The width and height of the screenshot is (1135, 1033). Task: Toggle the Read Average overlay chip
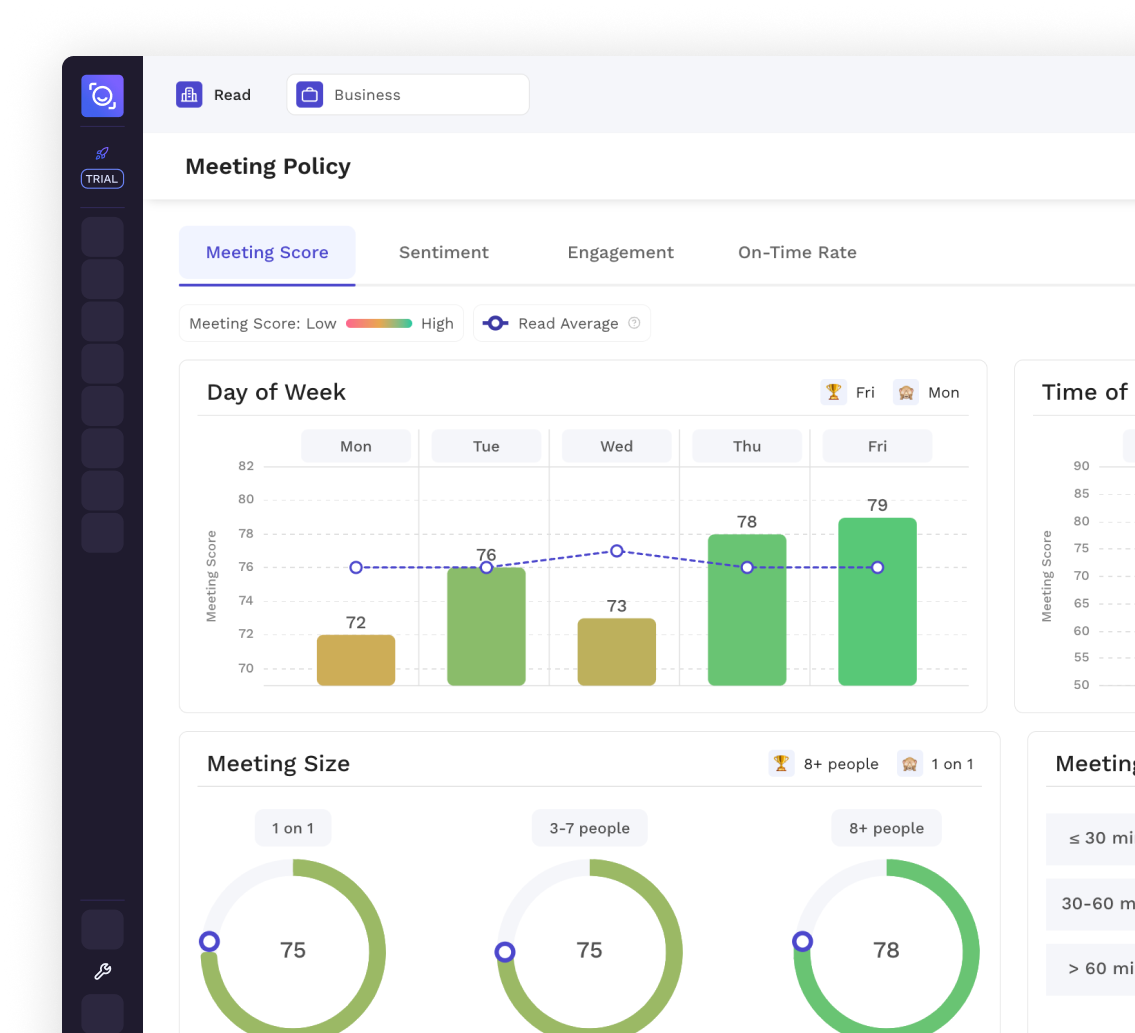[561, 323]
